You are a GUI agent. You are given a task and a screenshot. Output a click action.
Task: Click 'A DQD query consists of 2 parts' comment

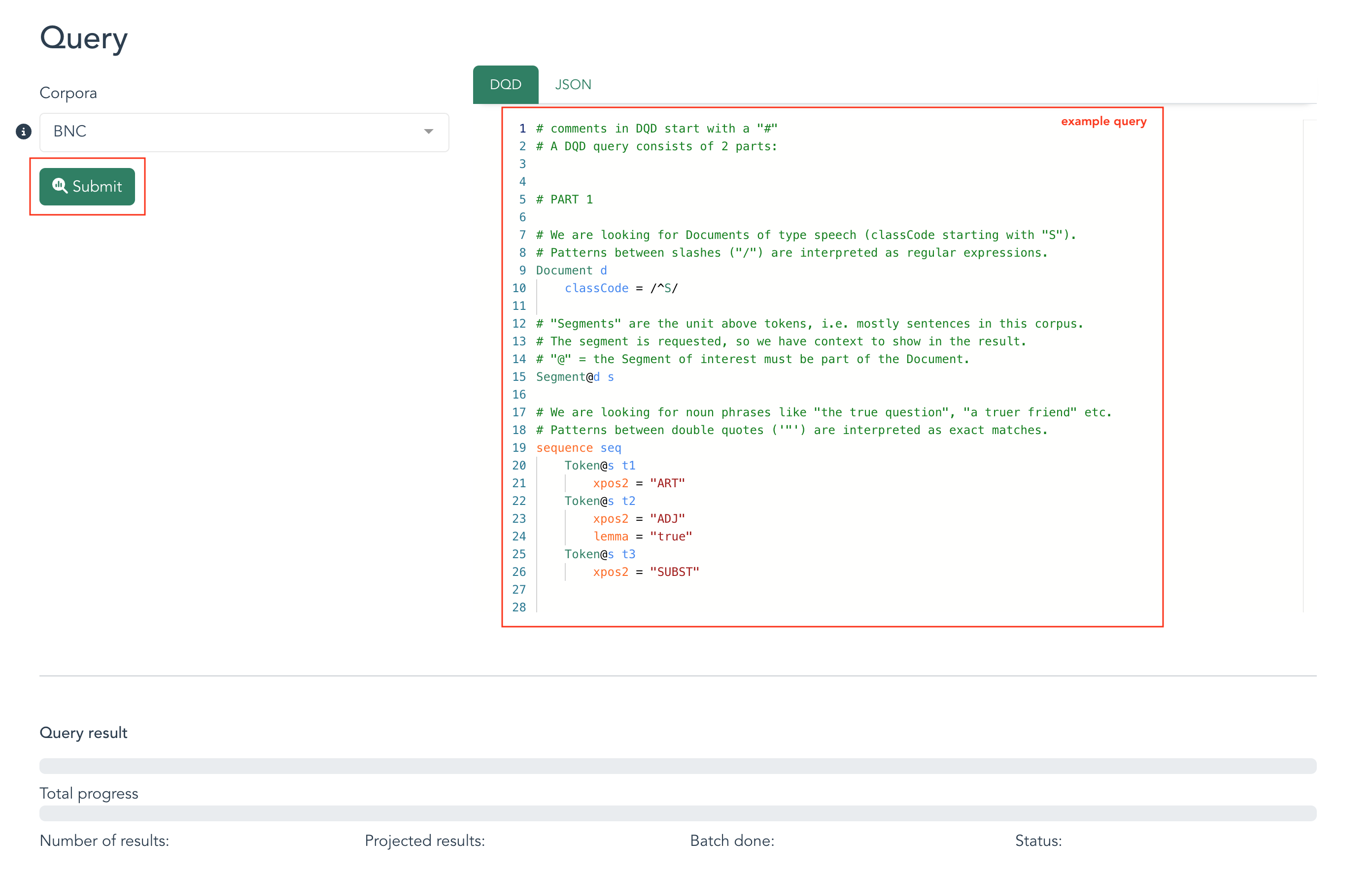click(x=656, y=146)
